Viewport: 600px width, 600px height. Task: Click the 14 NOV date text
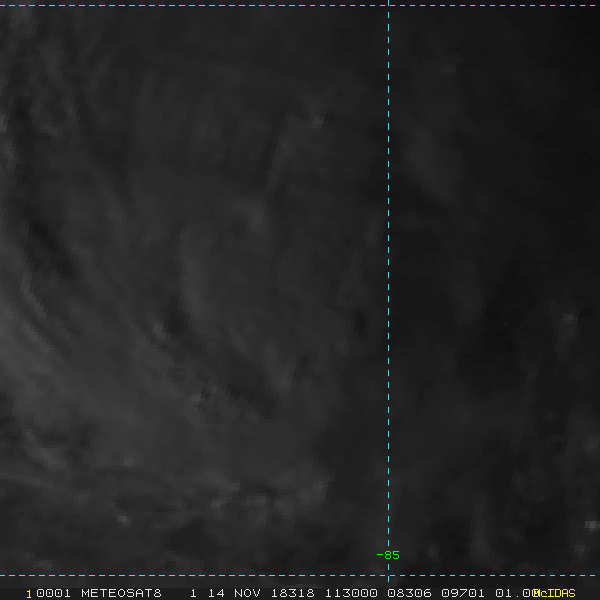(x=234, y=593)
